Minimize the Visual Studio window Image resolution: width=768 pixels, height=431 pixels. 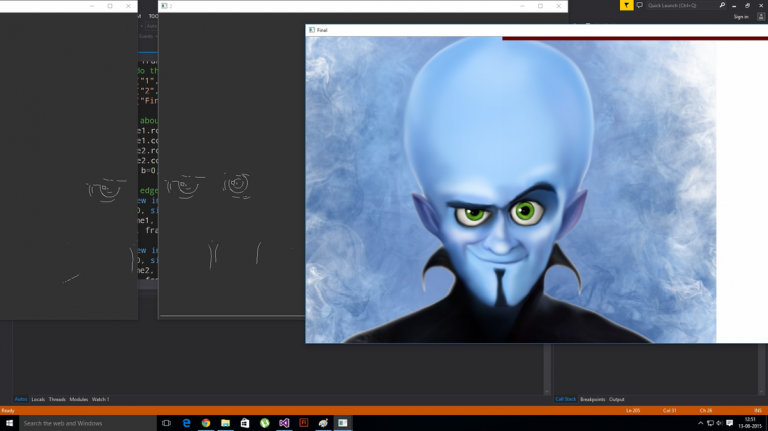(734, 5)
